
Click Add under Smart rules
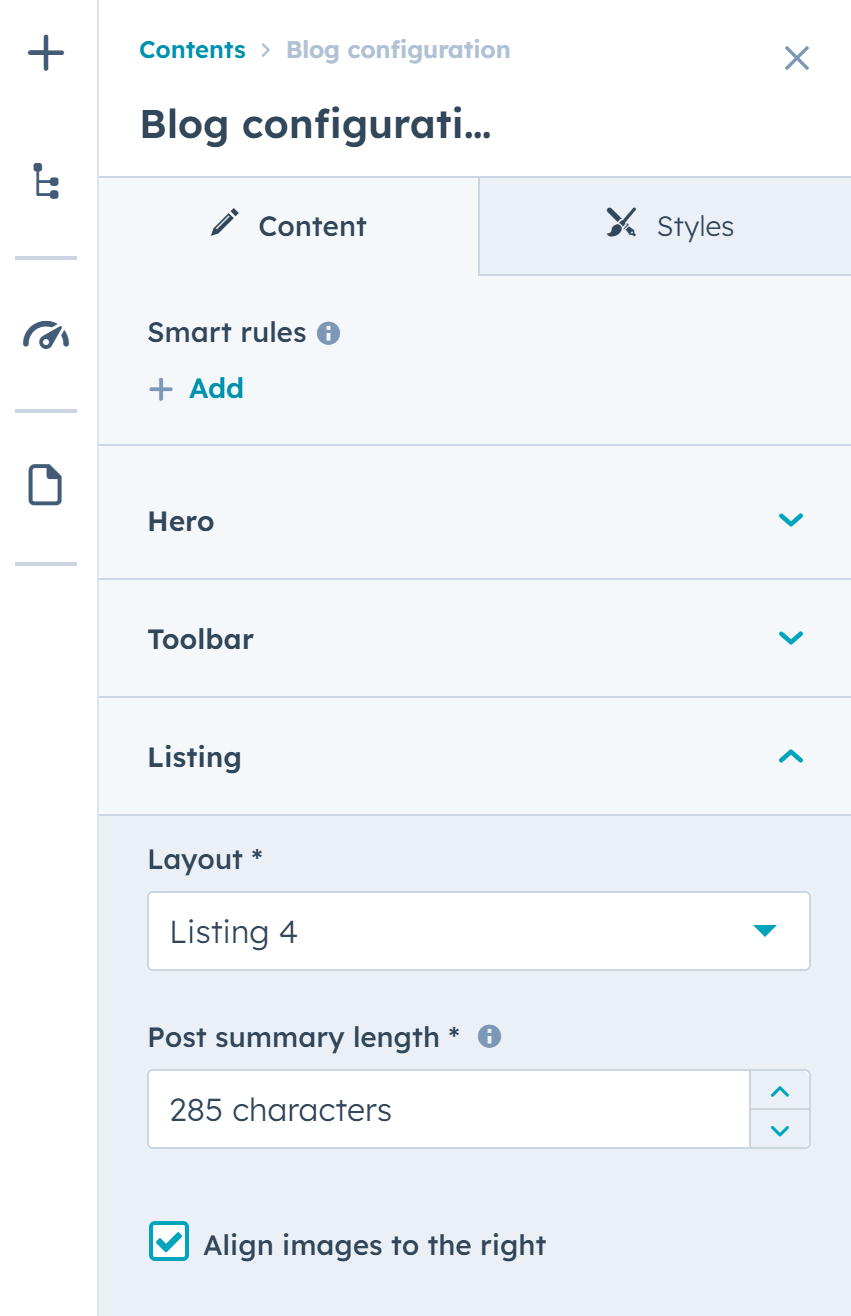[x=216, y=389]
